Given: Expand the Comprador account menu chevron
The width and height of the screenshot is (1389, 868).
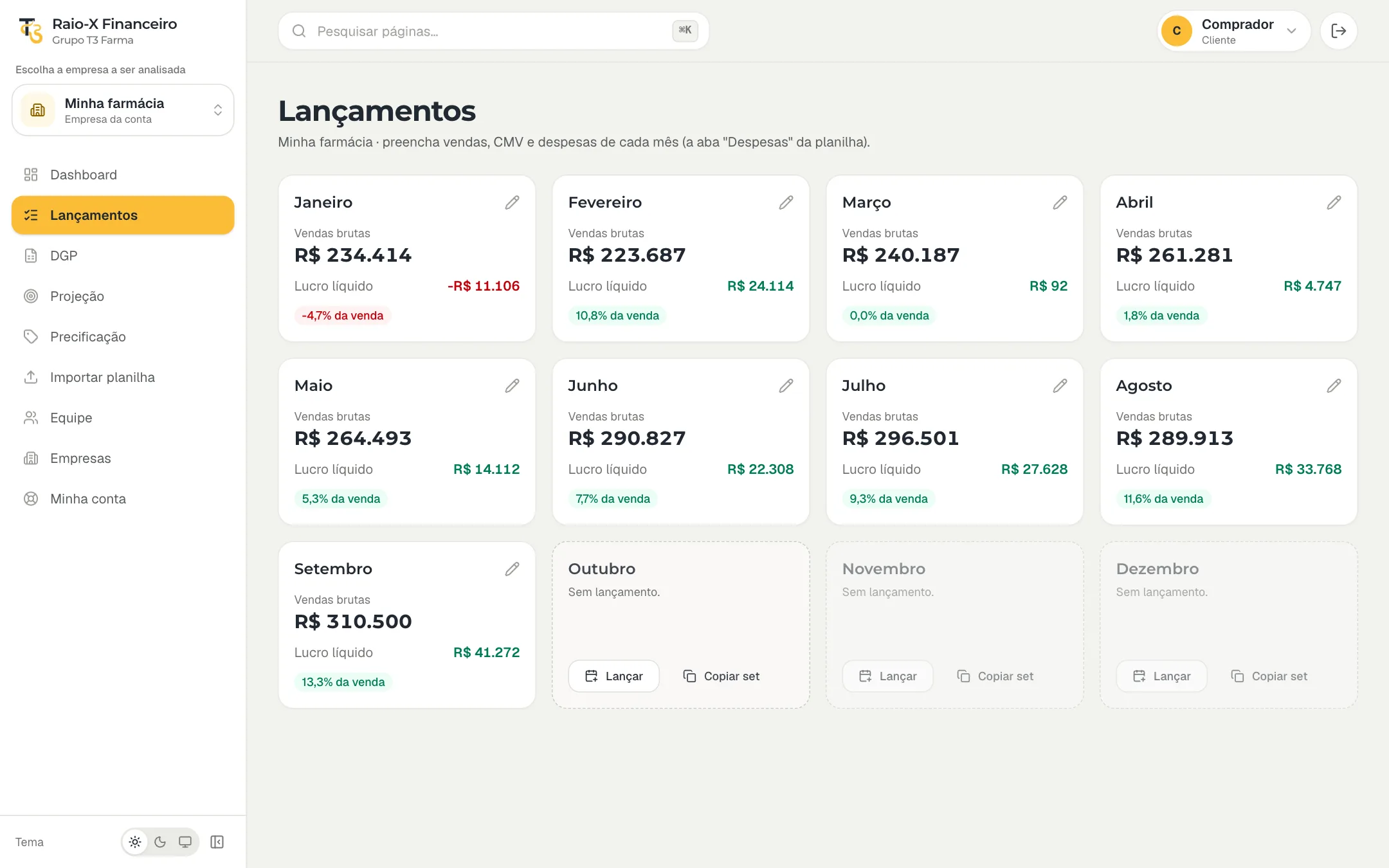Looking at the screenshot, I should (x=1291, y=31).
